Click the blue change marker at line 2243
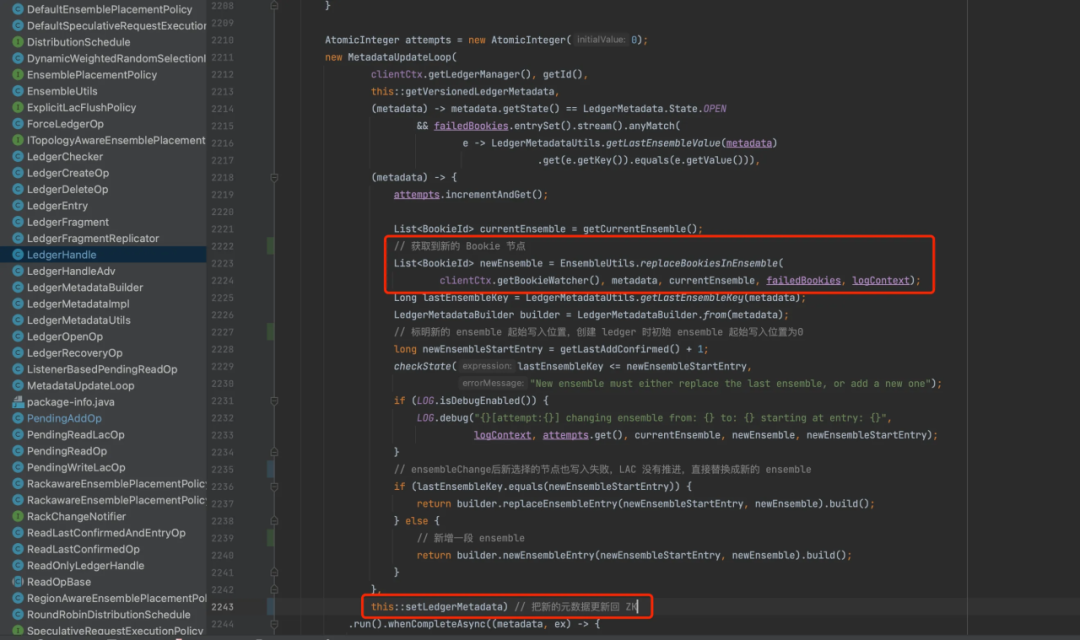 [x=270, y=607]
